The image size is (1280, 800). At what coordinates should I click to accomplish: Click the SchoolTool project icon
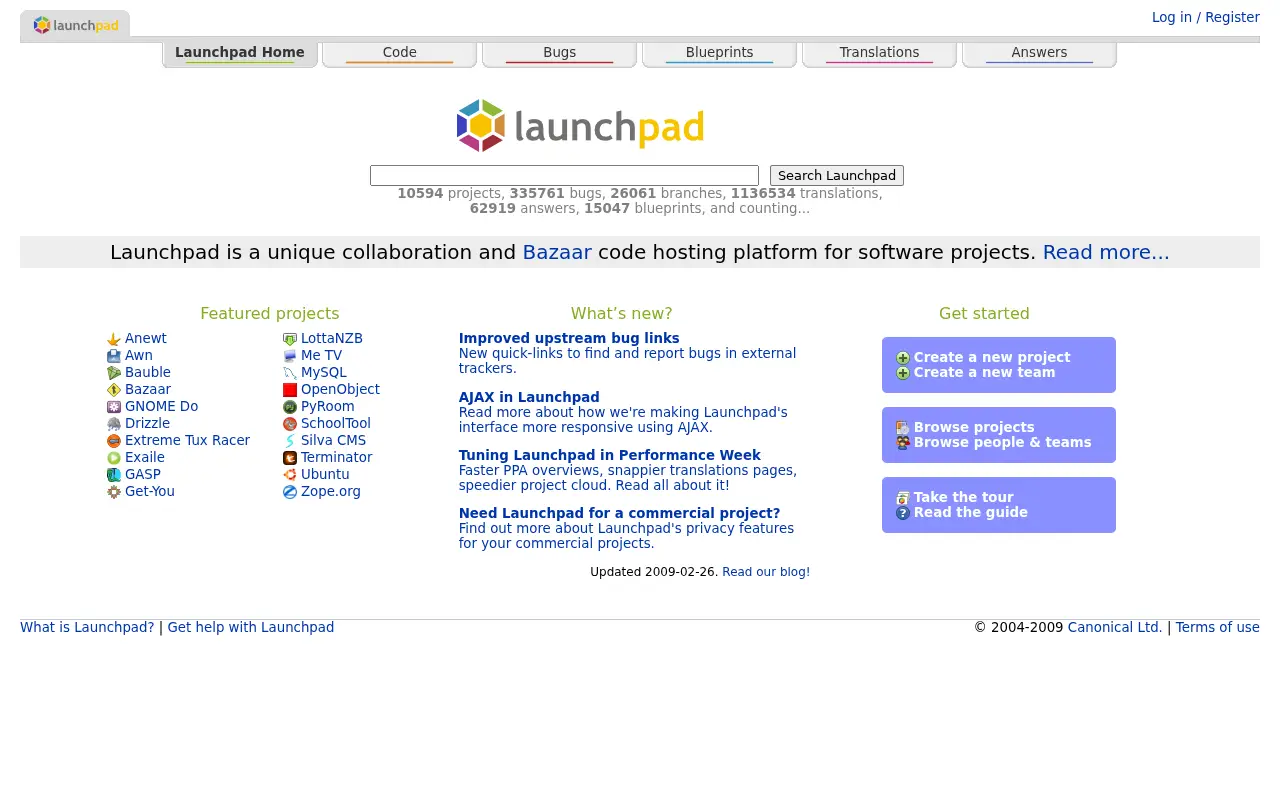[290, 424]
